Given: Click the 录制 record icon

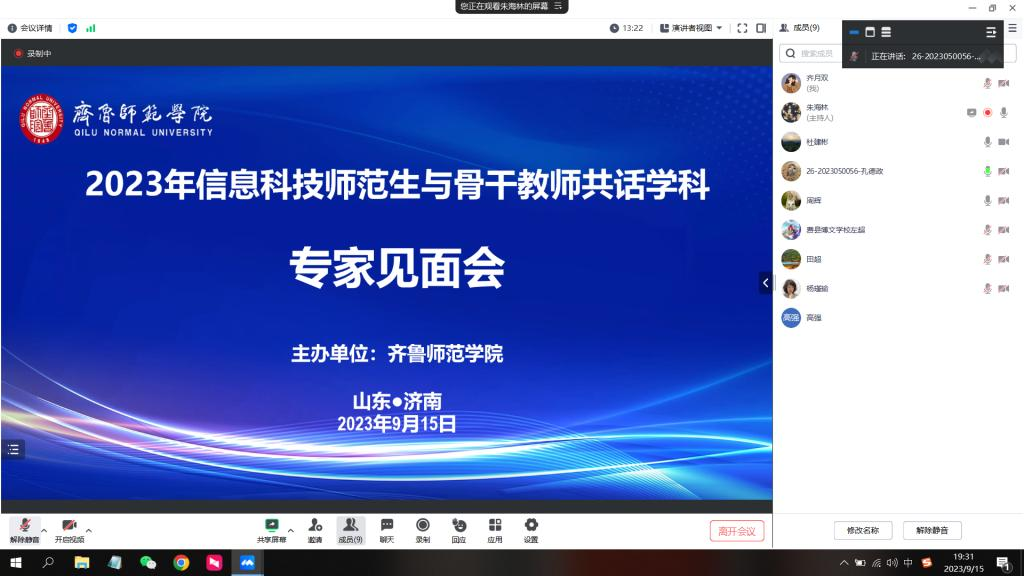Looking at the screenshot, I should [x=422, y=525].
